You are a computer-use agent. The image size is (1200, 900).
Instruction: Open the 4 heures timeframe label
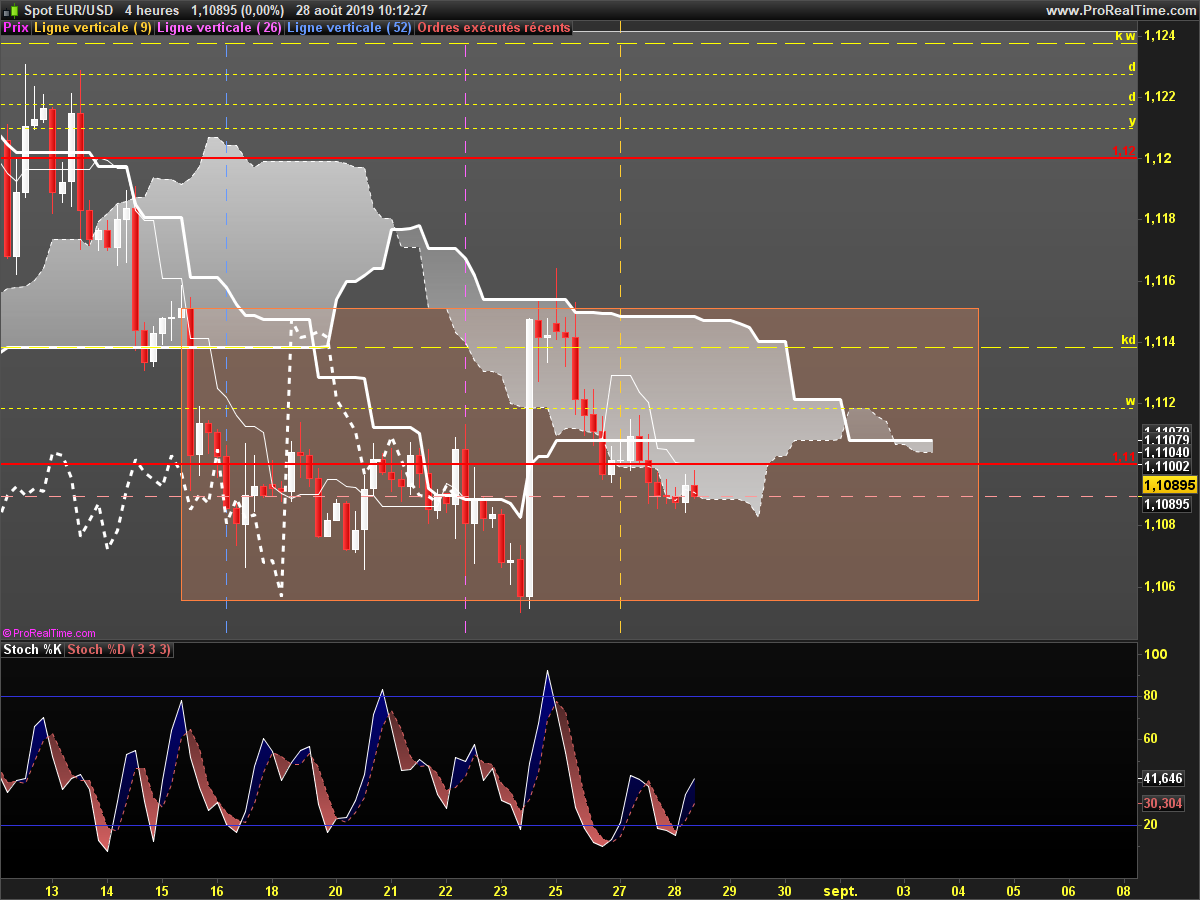[x=152, y=10]
